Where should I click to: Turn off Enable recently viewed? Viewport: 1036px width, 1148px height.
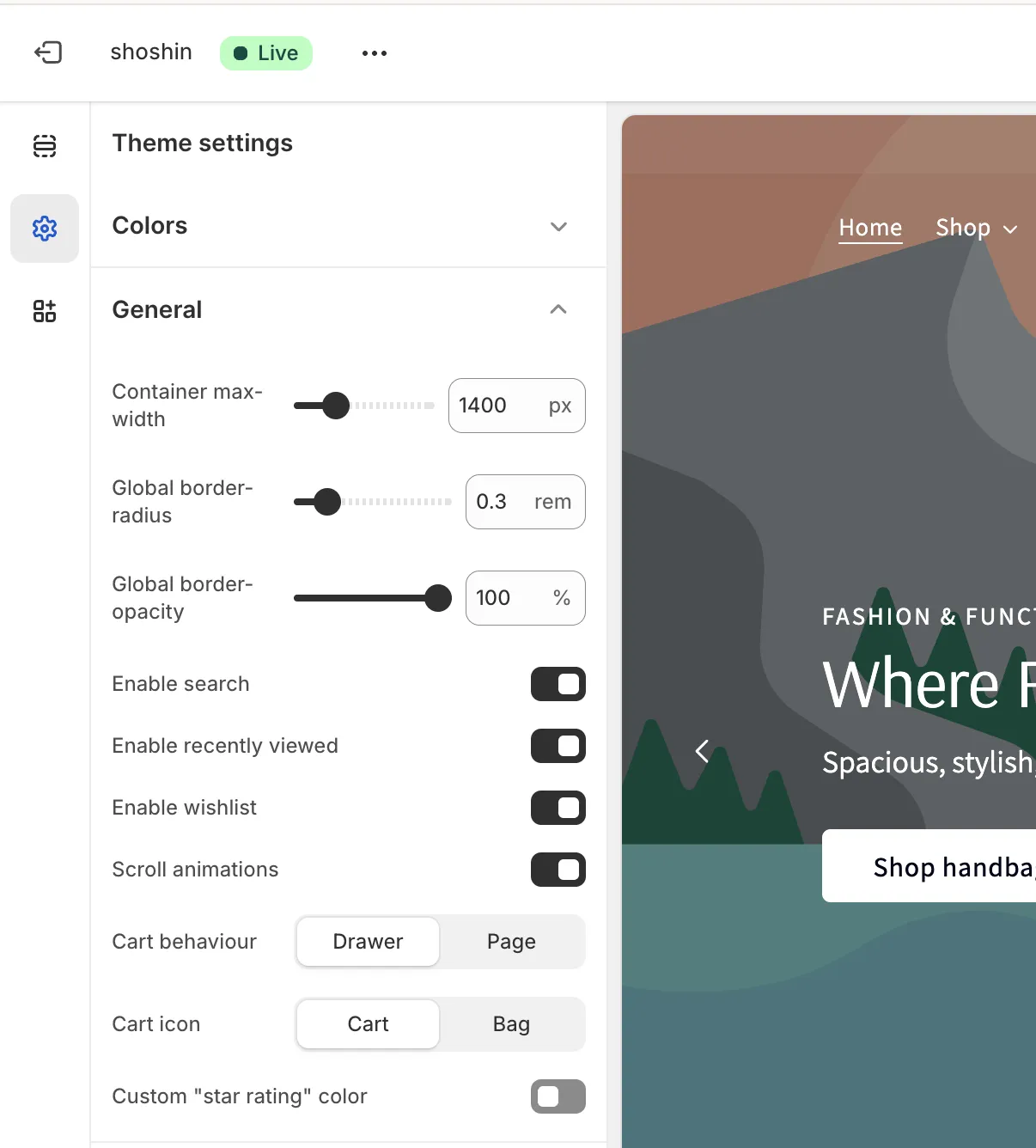[x=558, y=746]
